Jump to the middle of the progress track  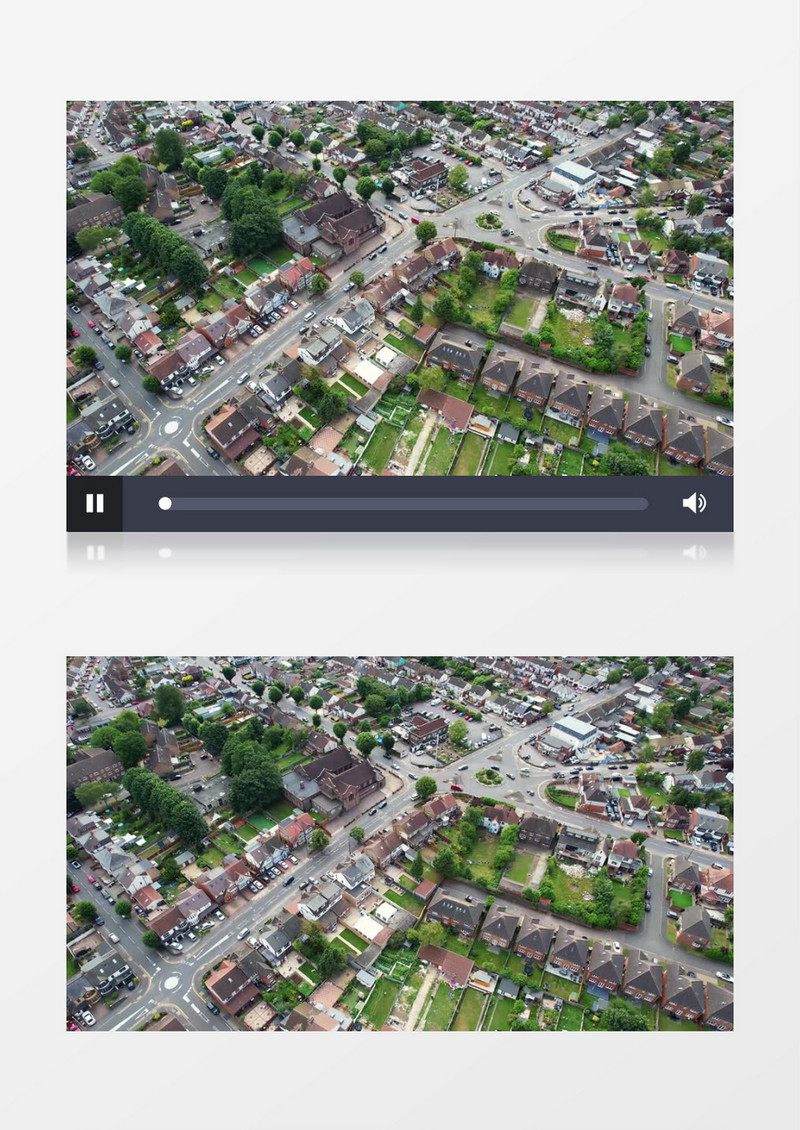coord(403,504)
